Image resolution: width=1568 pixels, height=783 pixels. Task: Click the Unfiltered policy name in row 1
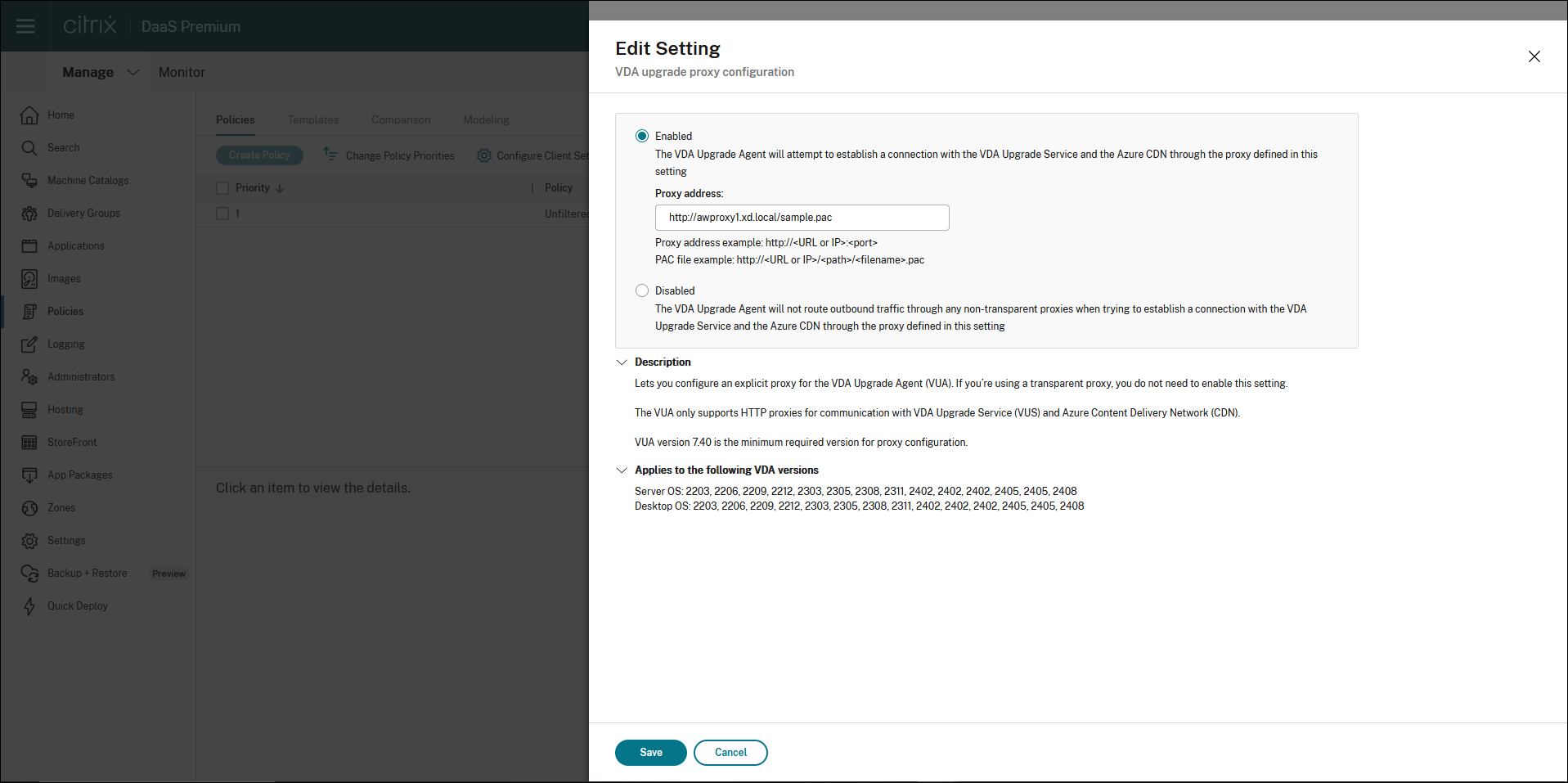(x=567, y=214)
